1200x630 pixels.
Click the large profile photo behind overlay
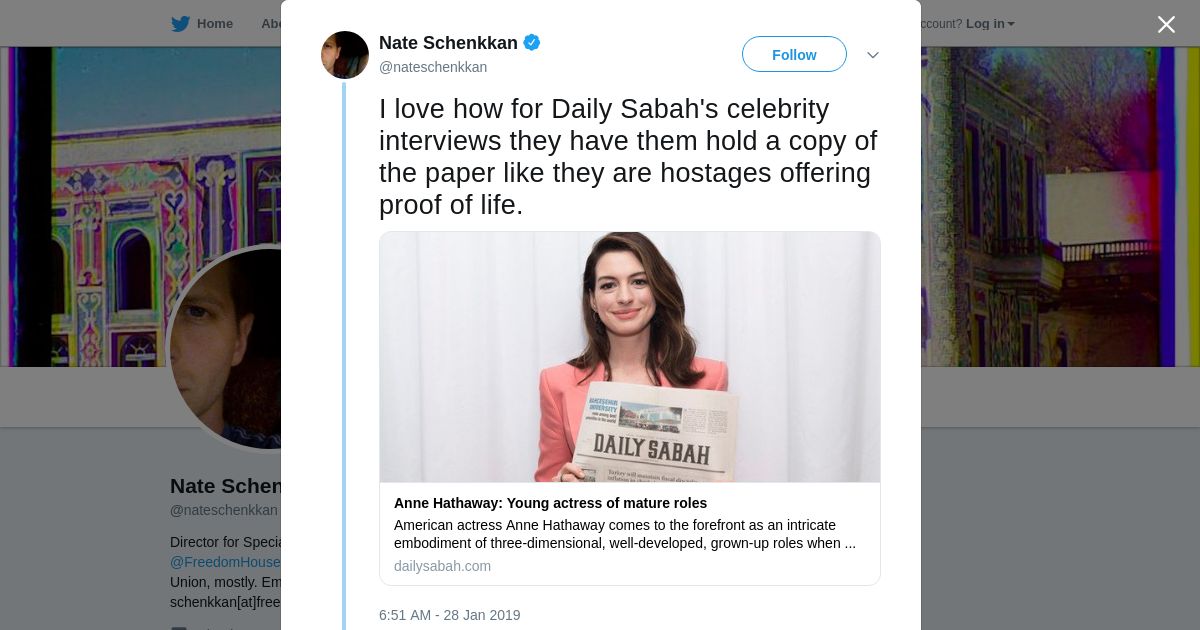[225, 350]
